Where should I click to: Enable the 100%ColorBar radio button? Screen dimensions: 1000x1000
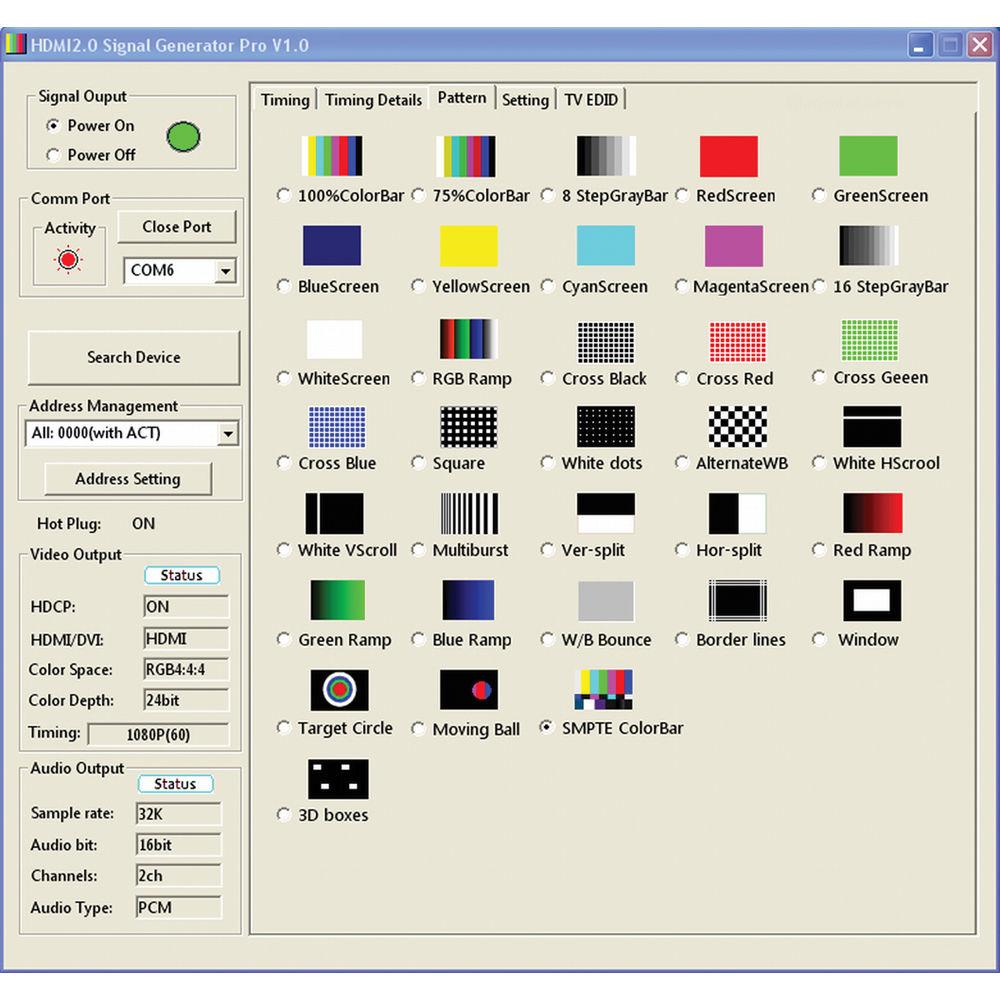(x=285, y=196)
